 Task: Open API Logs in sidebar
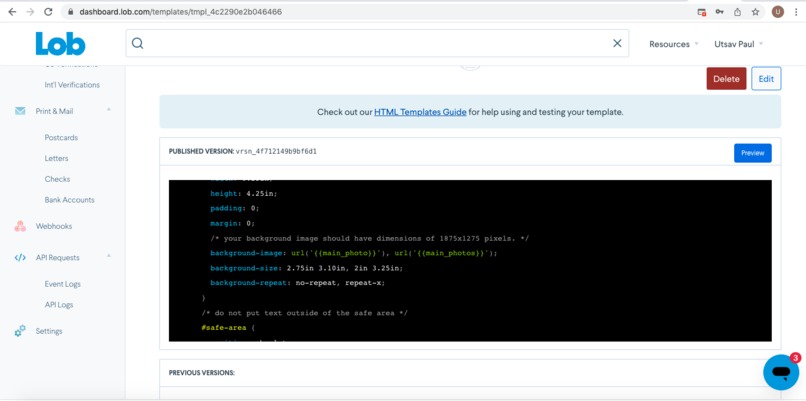[x=59, y=304]
